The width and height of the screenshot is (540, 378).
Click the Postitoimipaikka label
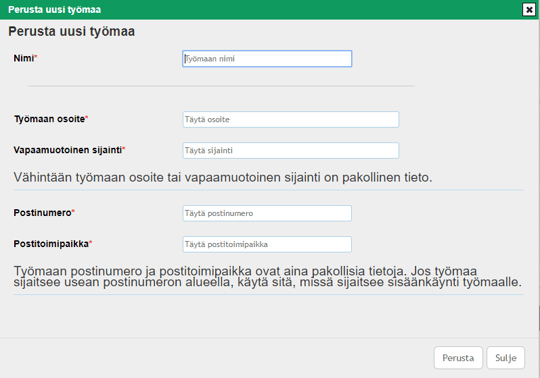51,244
